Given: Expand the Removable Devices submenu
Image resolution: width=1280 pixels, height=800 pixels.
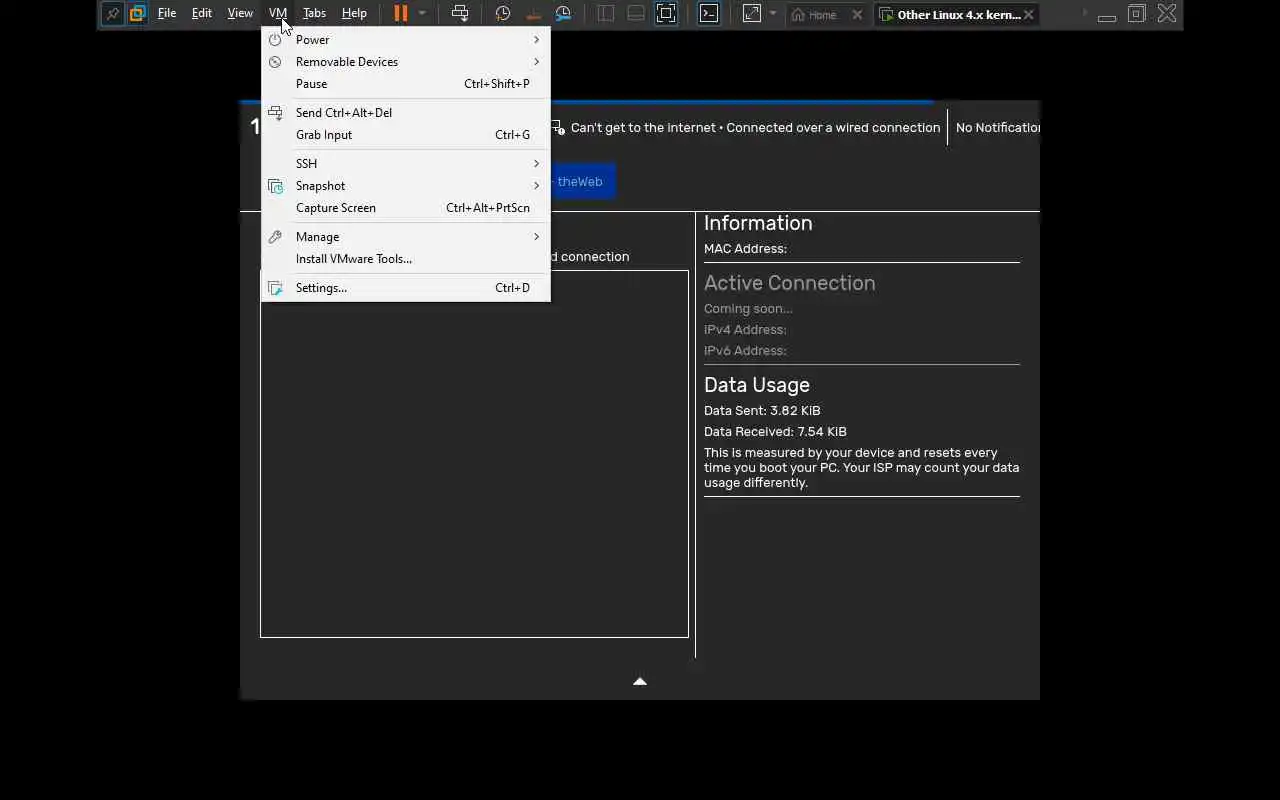Looking at the screenshot, I should [x=405, y=62].
